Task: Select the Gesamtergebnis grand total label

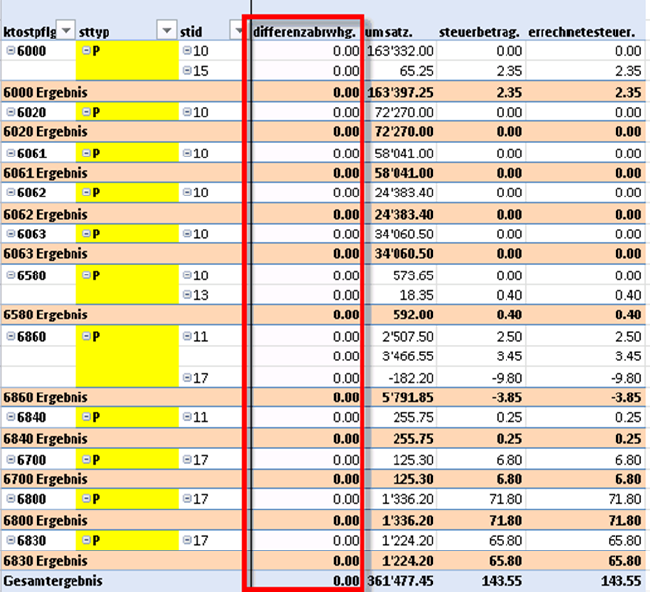Action: pyautogui.click(x=53, y=581)
